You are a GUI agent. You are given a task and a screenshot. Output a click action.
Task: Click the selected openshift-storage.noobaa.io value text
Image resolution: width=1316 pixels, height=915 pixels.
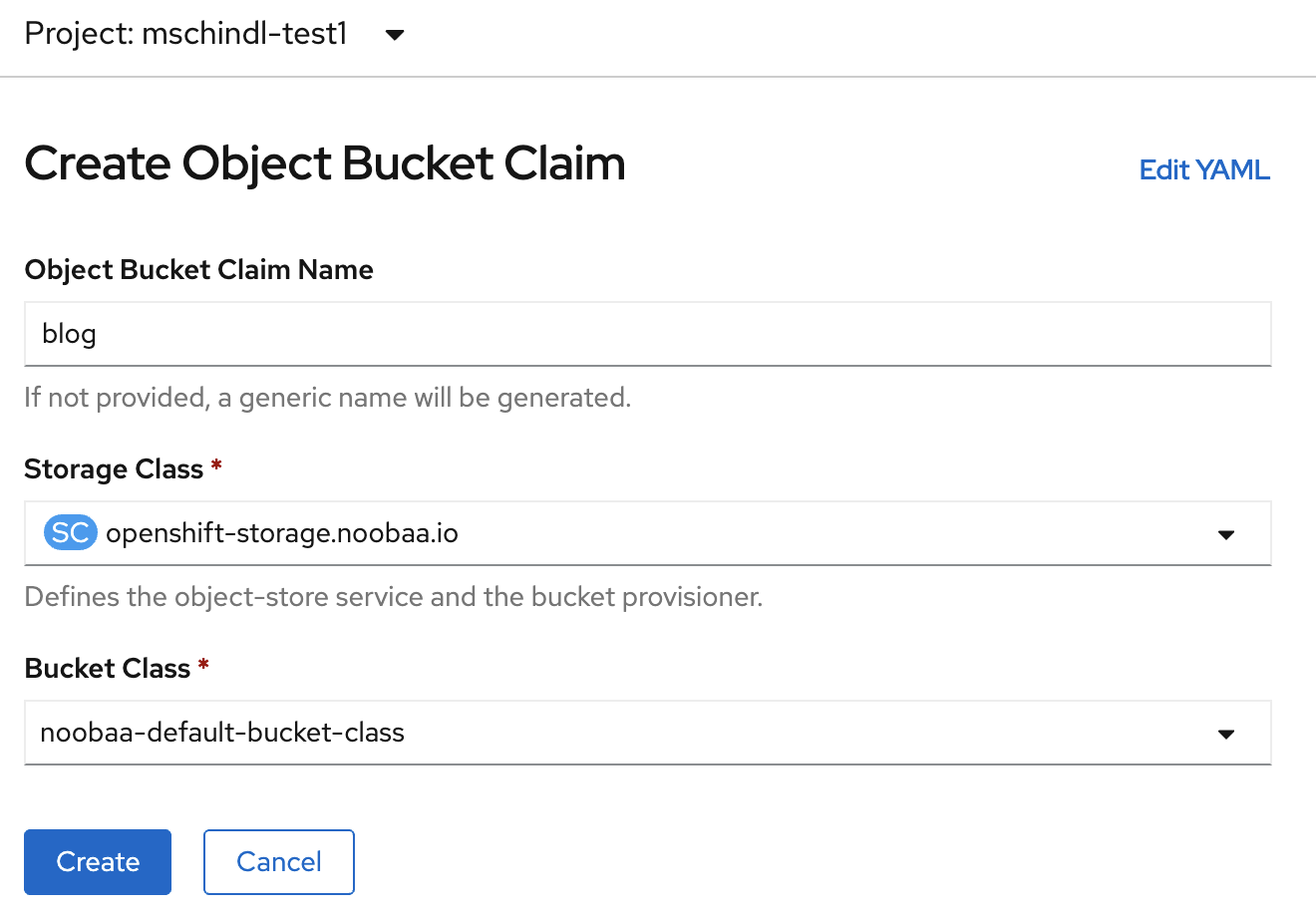click(282, 533)
